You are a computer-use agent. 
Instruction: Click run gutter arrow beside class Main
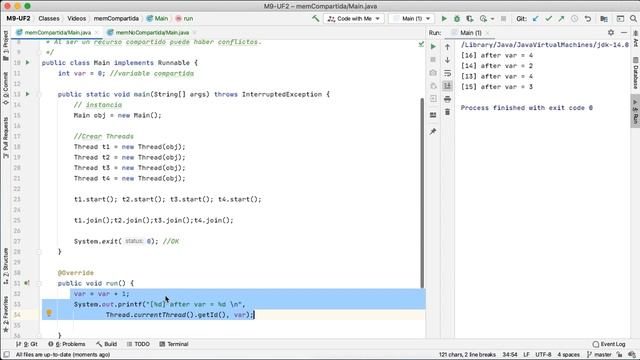point(28,62)
